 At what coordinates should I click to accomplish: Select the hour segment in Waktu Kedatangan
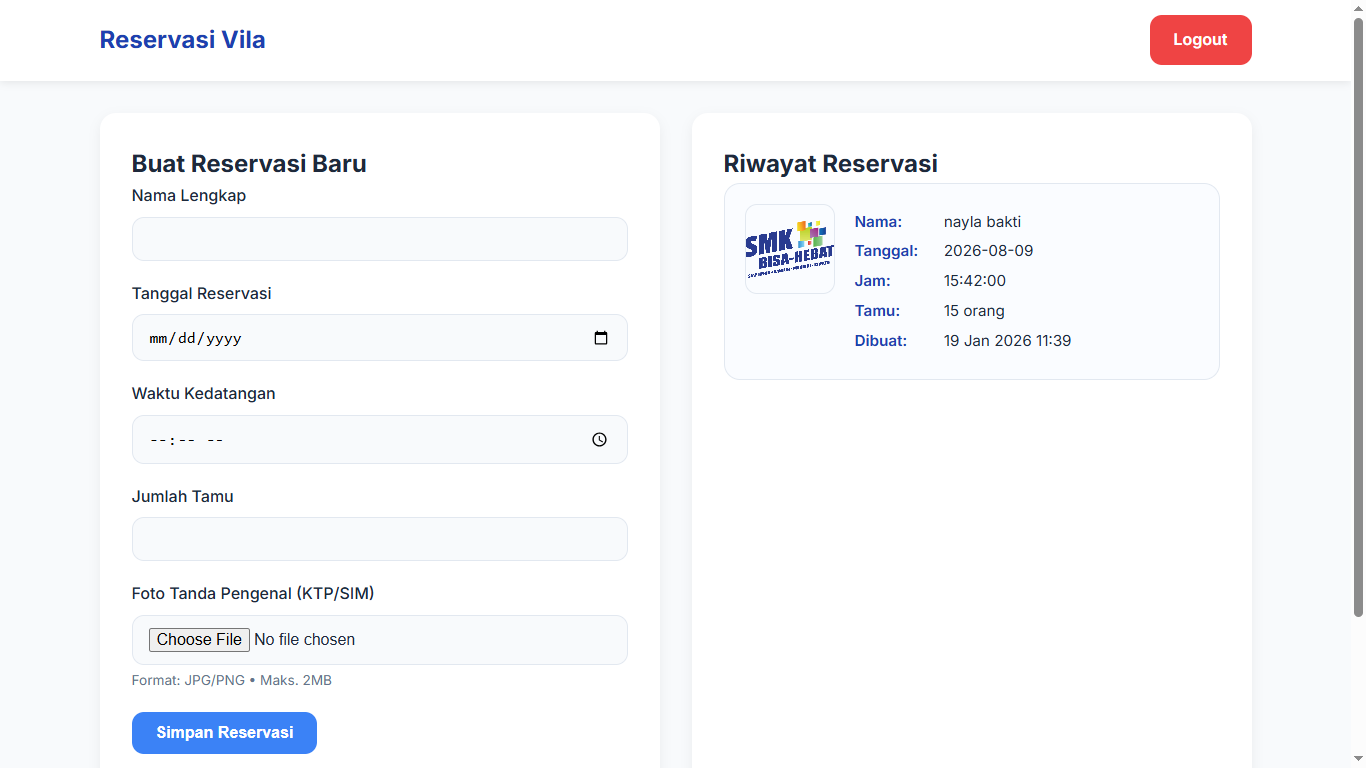[158, 440]
